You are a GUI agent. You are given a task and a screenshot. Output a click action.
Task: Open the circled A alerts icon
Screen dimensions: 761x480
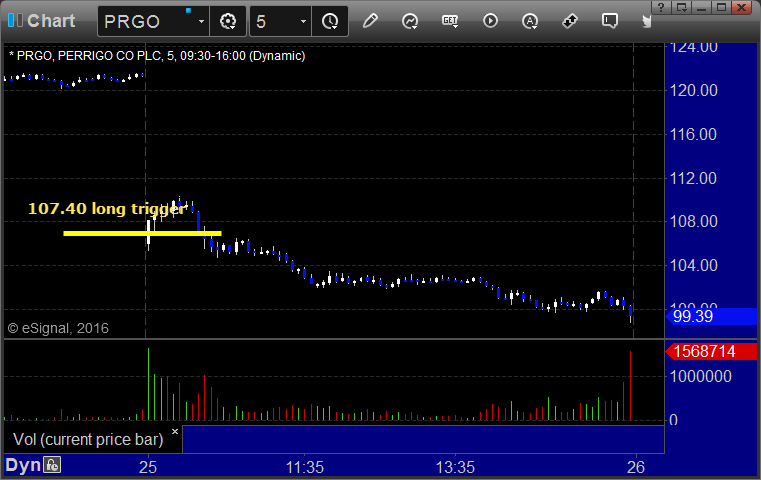pyautogui.click(x=530, y=21)
